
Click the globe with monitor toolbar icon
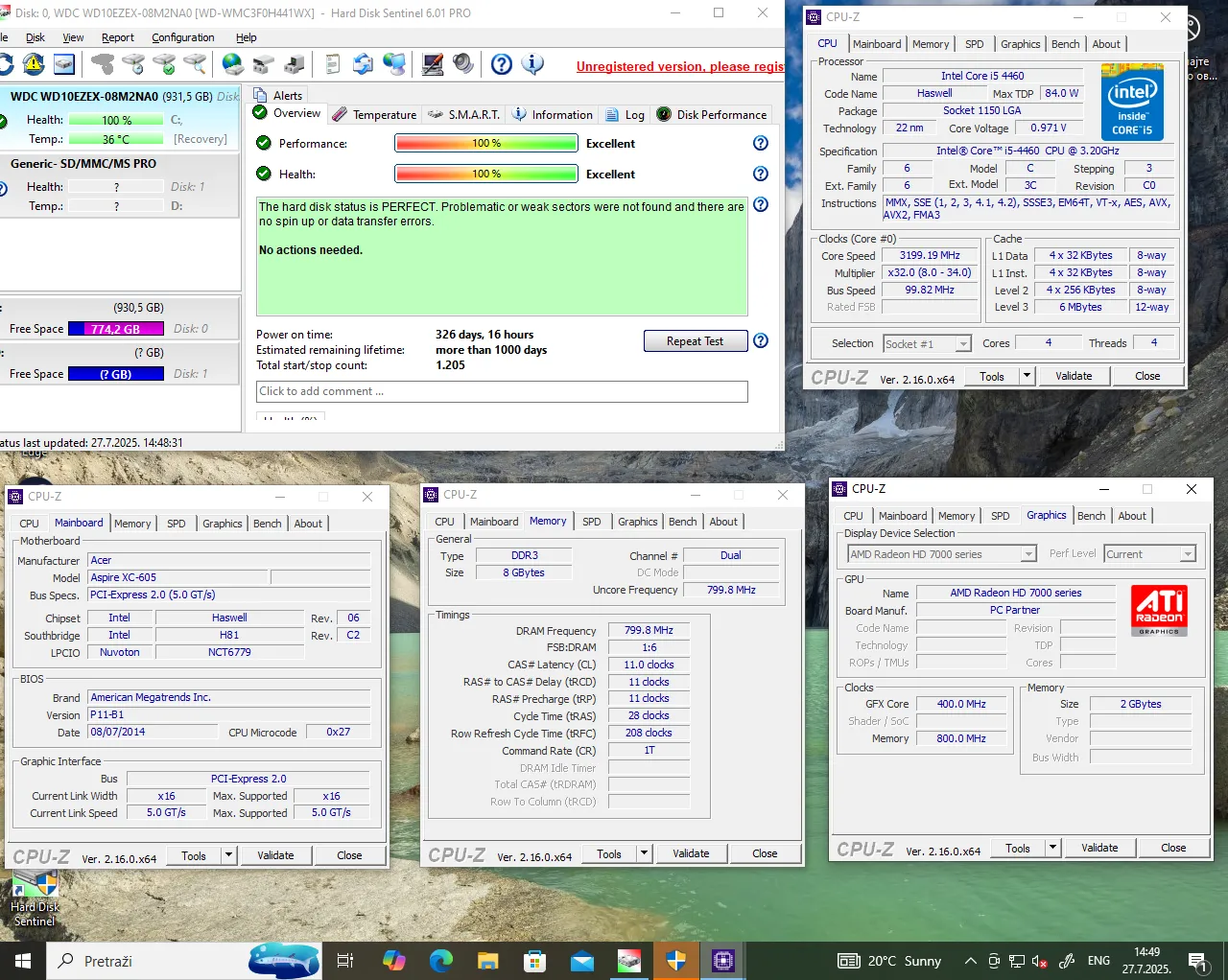pyautogui.click(x=394, y=64)
